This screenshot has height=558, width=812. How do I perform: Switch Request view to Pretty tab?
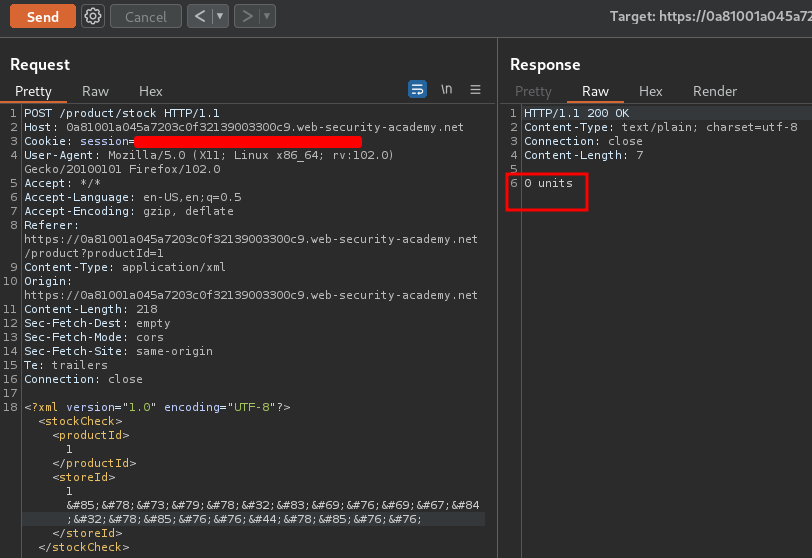tap(33, 92)
